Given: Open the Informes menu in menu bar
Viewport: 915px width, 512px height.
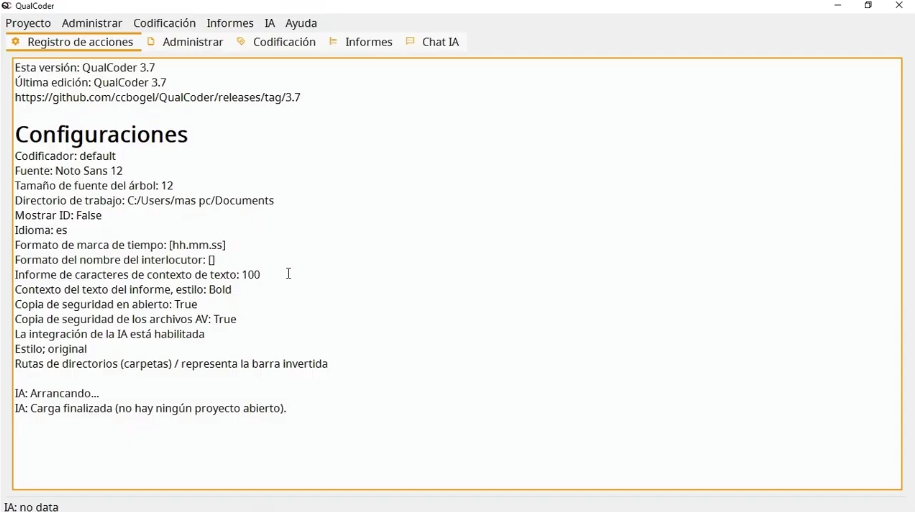Looking at the screenshot, I should (x=230, y=23).
